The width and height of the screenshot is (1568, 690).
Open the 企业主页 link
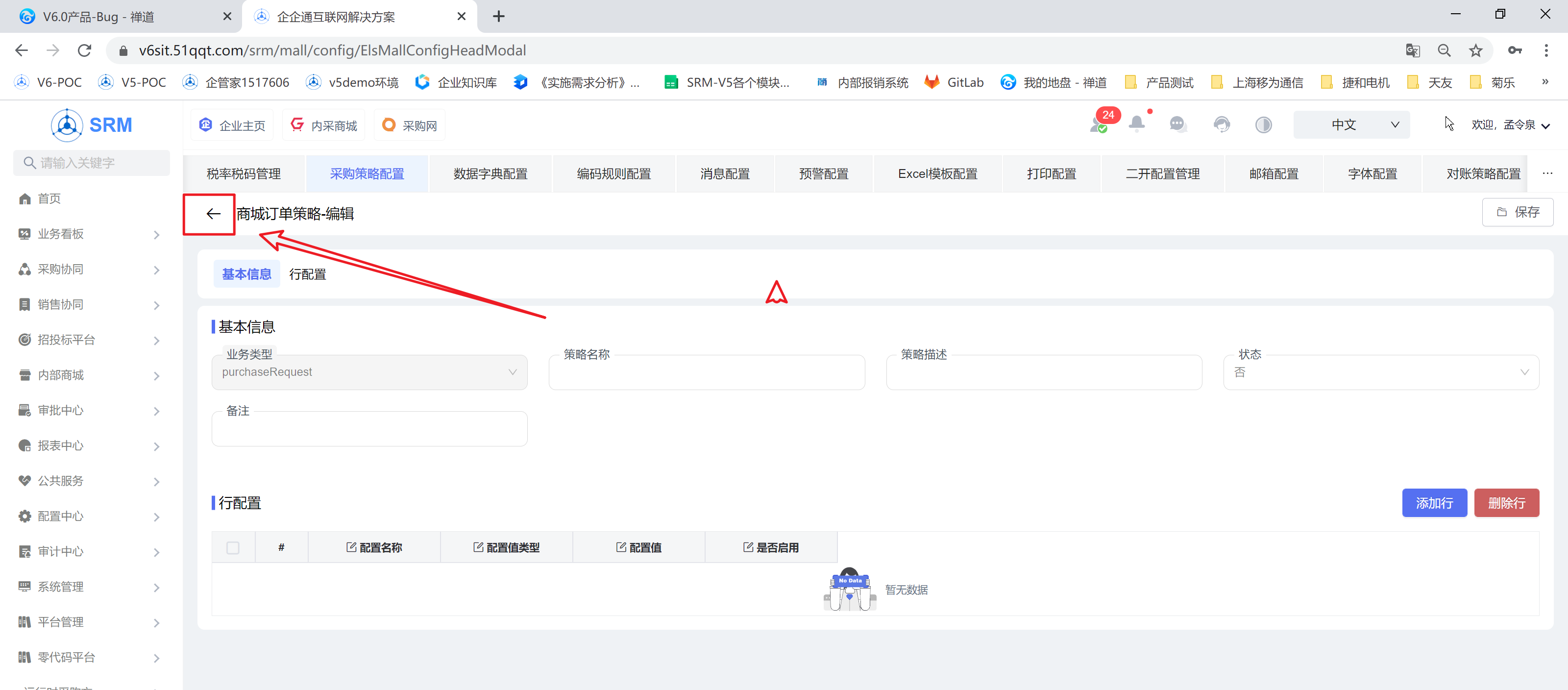point(232,125)
